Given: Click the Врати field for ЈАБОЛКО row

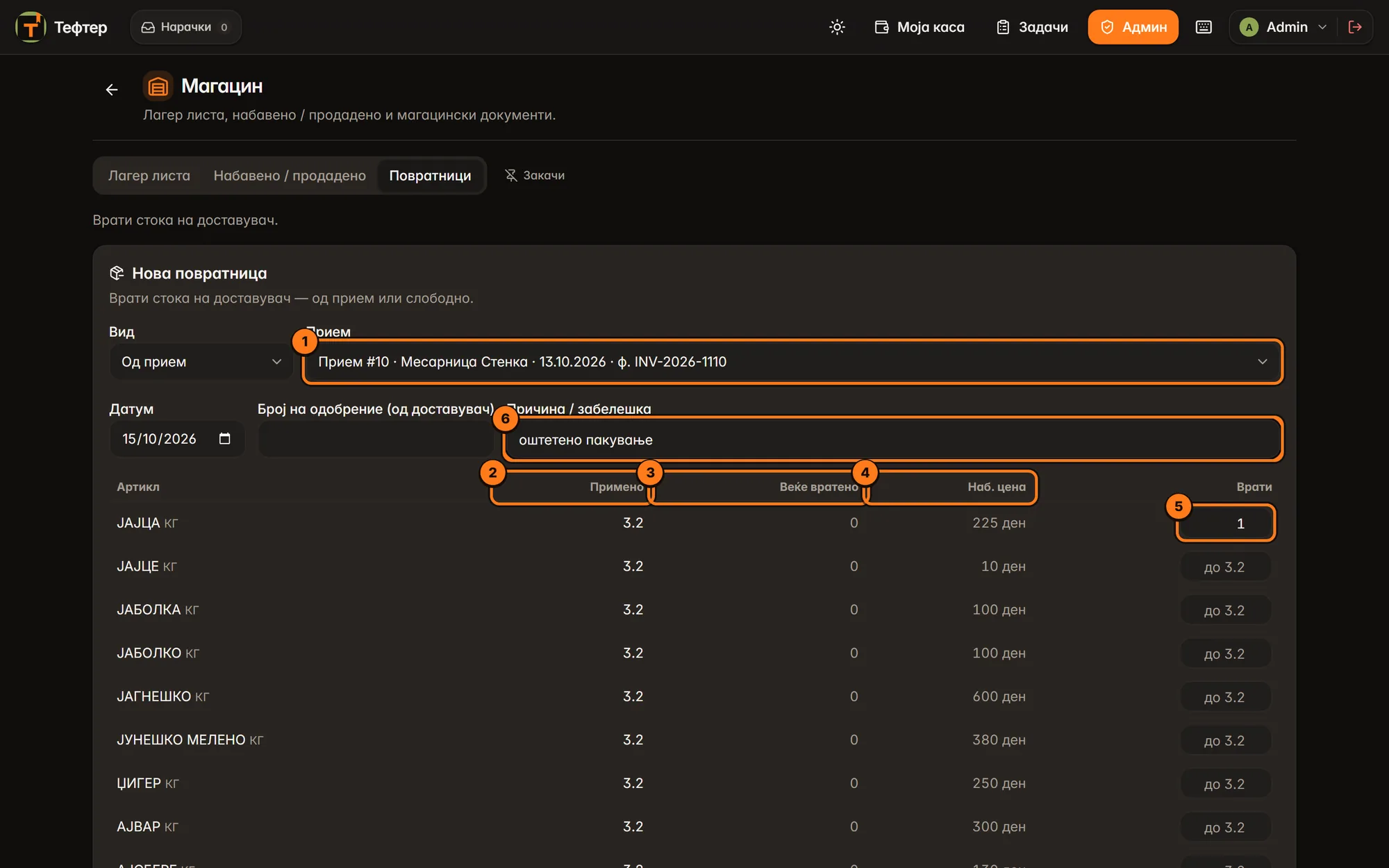Looking at the screenshot, I should pos(1225,653).
